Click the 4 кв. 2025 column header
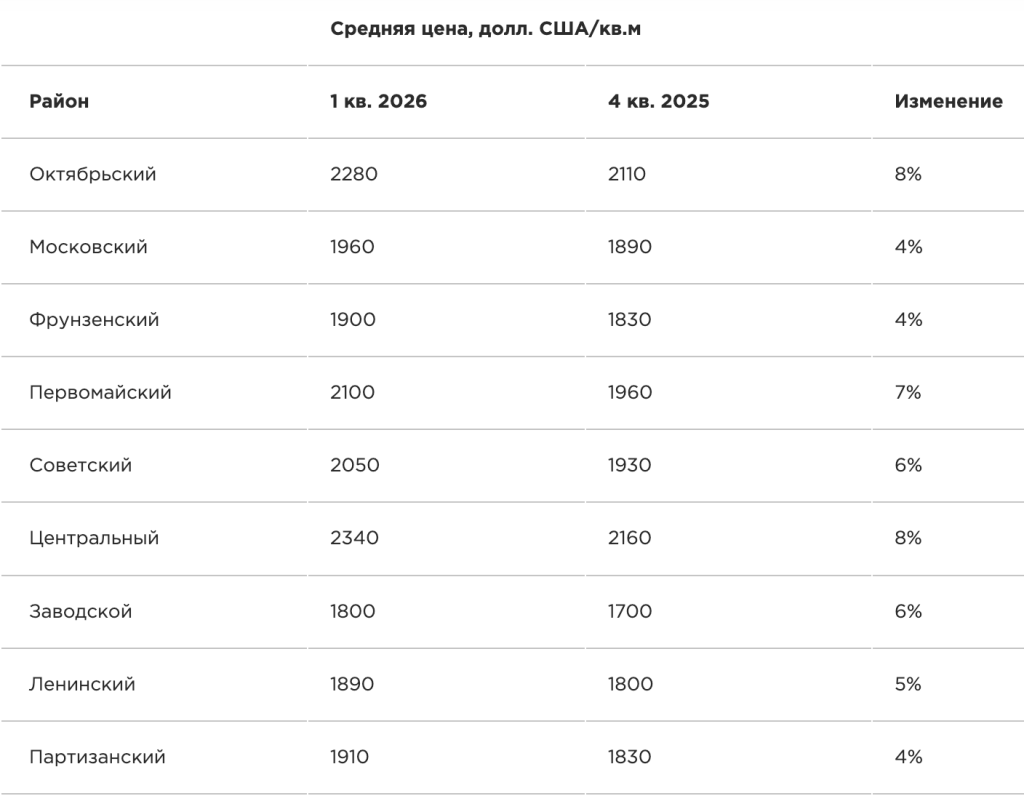This screenshot has width=1024, height=796. [658, 101]
